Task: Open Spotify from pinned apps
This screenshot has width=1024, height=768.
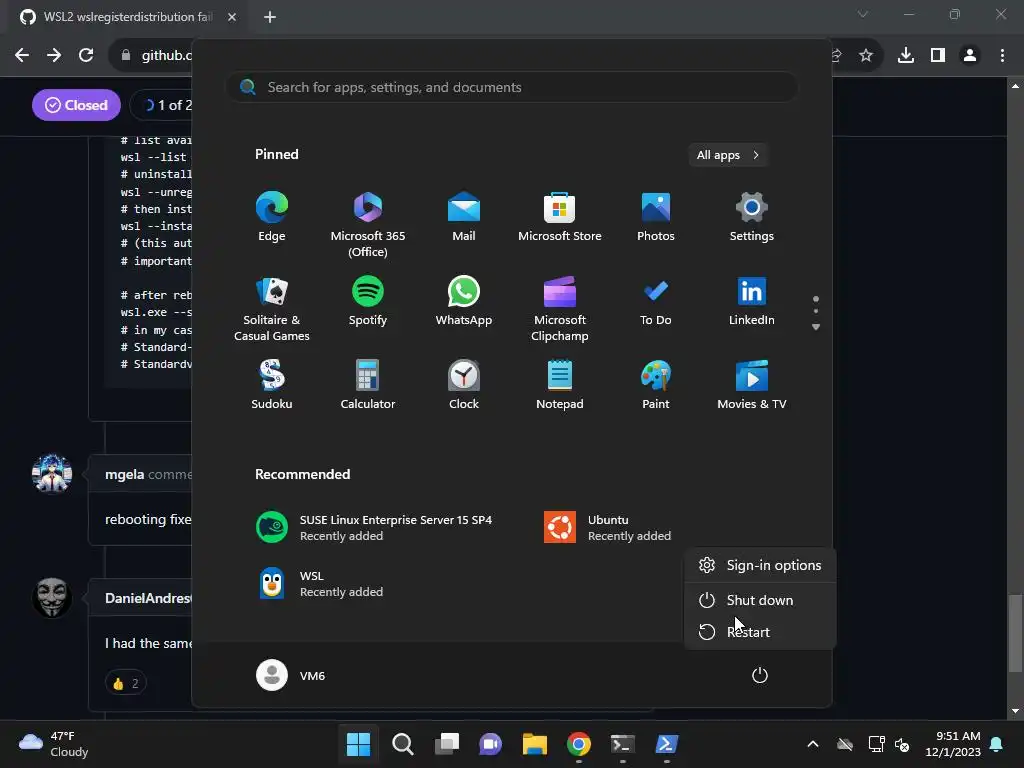Action: pyautogui.click(x=368, y=300)
